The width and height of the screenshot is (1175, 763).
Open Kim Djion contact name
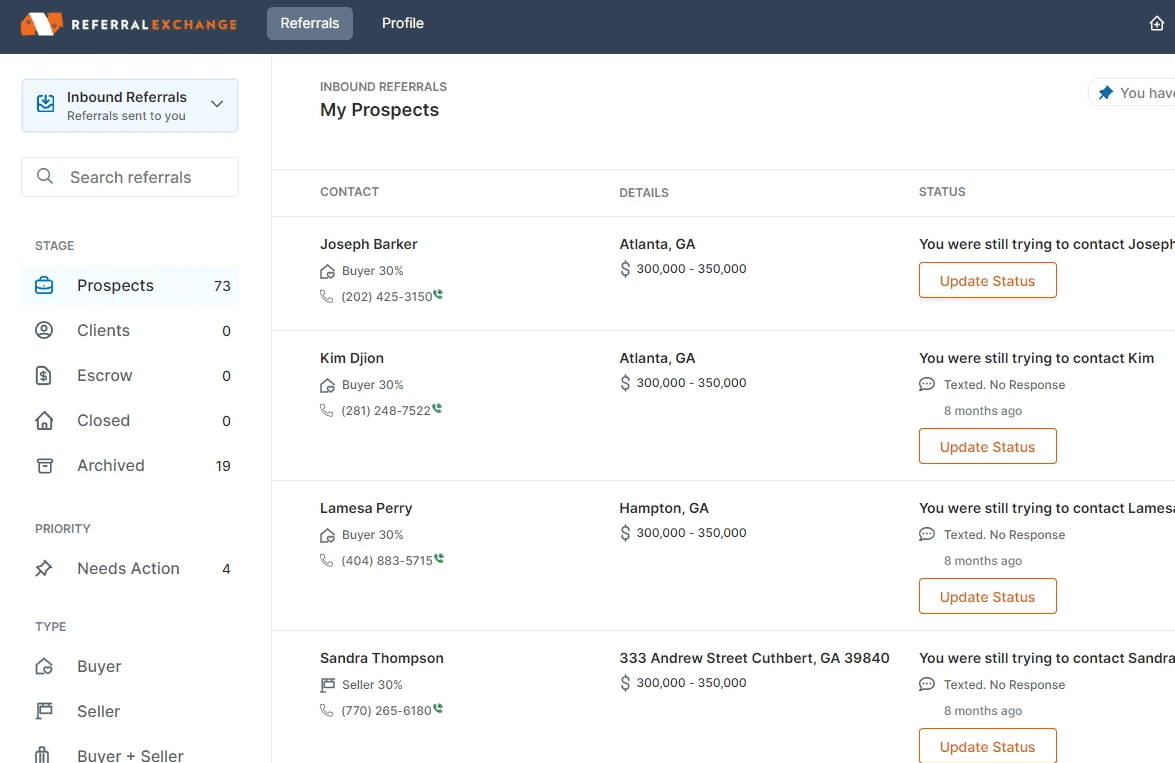[x=351, y=358]
